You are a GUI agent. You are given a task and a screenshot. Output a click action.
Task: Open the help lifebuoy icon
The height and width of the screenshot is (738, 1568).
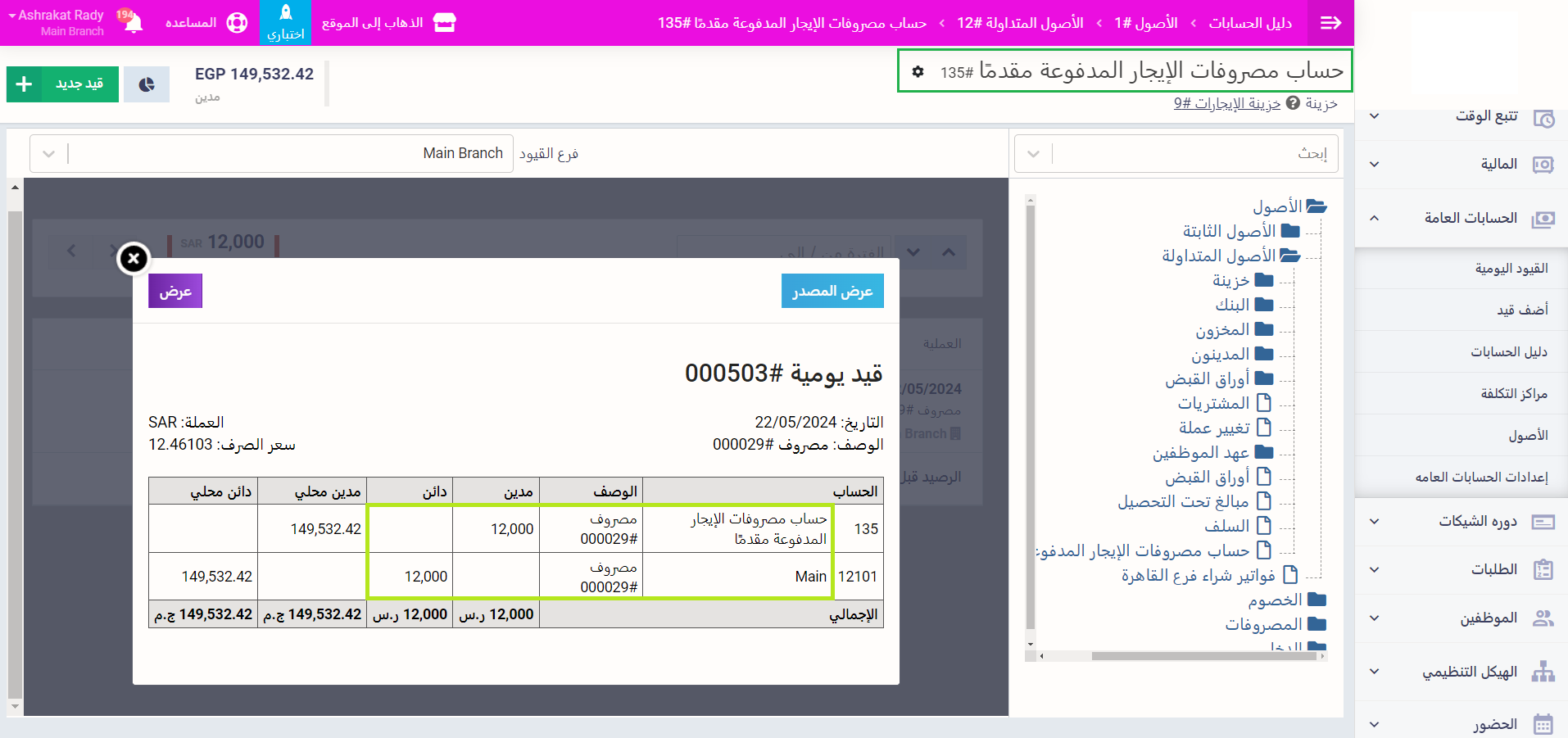pos(237,23)
